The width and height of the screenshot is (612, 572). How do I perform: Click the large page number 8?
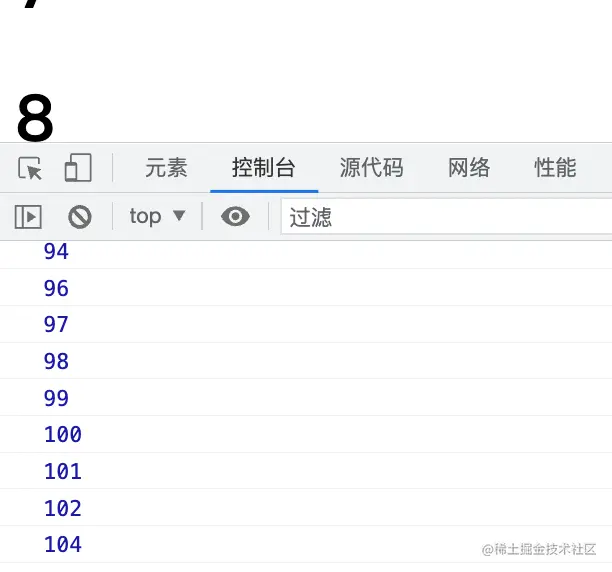35,118
